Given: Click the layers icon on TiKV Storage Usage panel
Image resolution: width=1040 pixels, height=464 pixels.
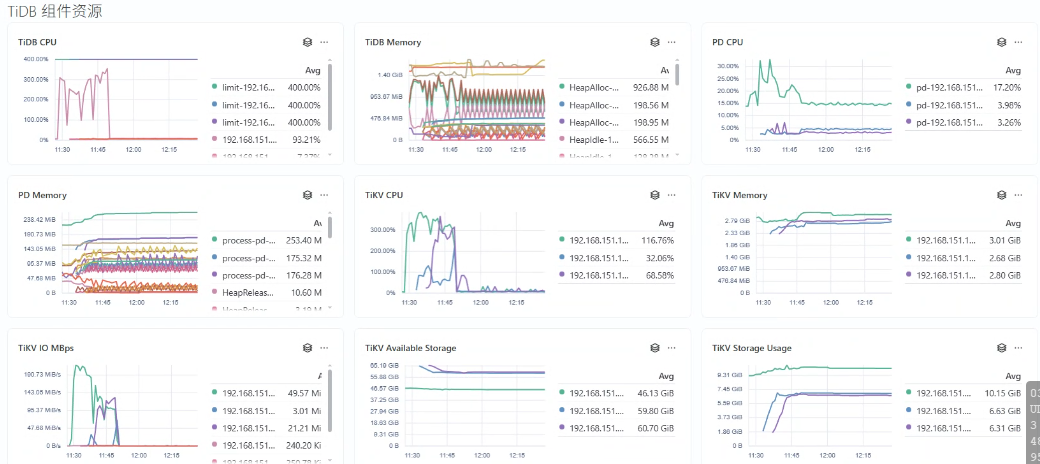Looking at the screenshot, I should [1002, 348].
